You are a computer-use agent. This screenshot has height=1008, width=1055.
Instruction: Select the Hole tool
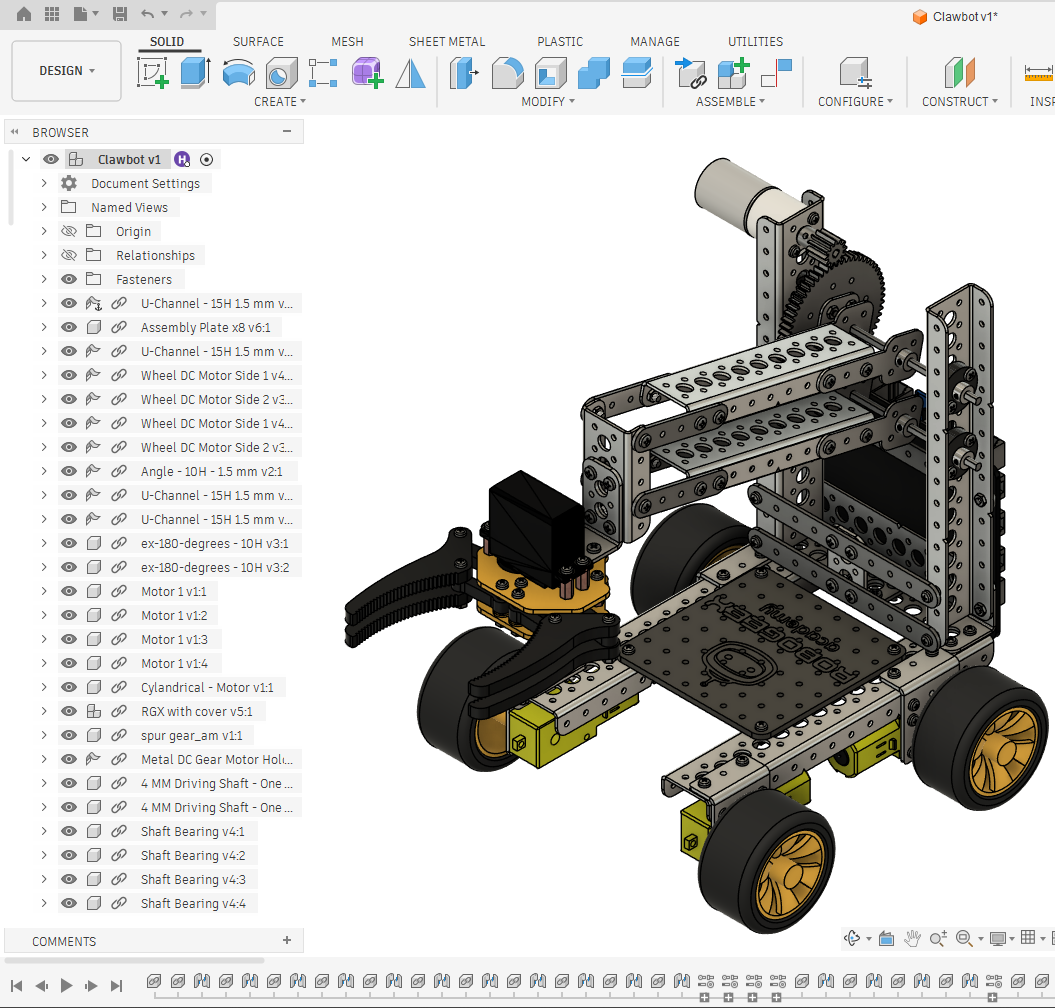[x=281, y=73]
